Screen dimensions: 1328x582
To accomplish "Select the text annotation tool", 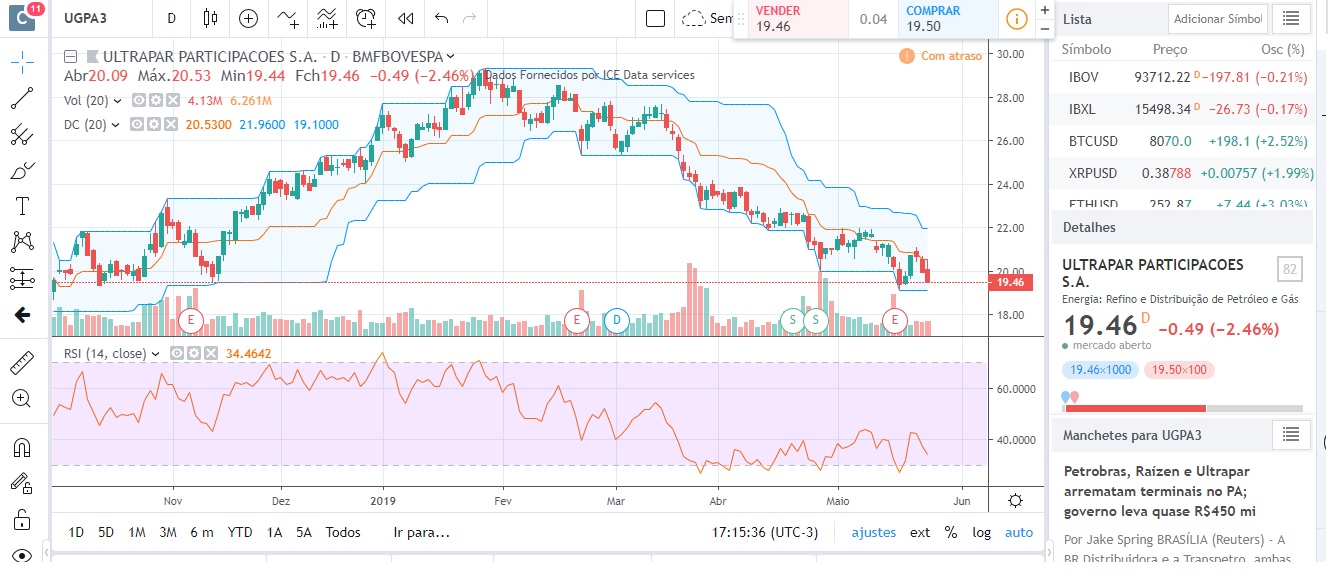I will tap(22, 206).
